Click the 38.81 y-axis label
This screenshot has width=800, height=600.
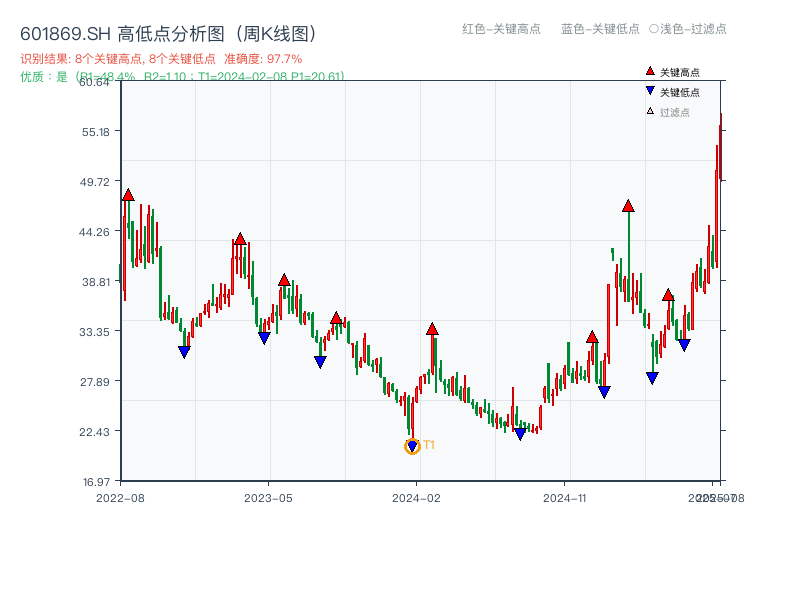click(96, 282)
